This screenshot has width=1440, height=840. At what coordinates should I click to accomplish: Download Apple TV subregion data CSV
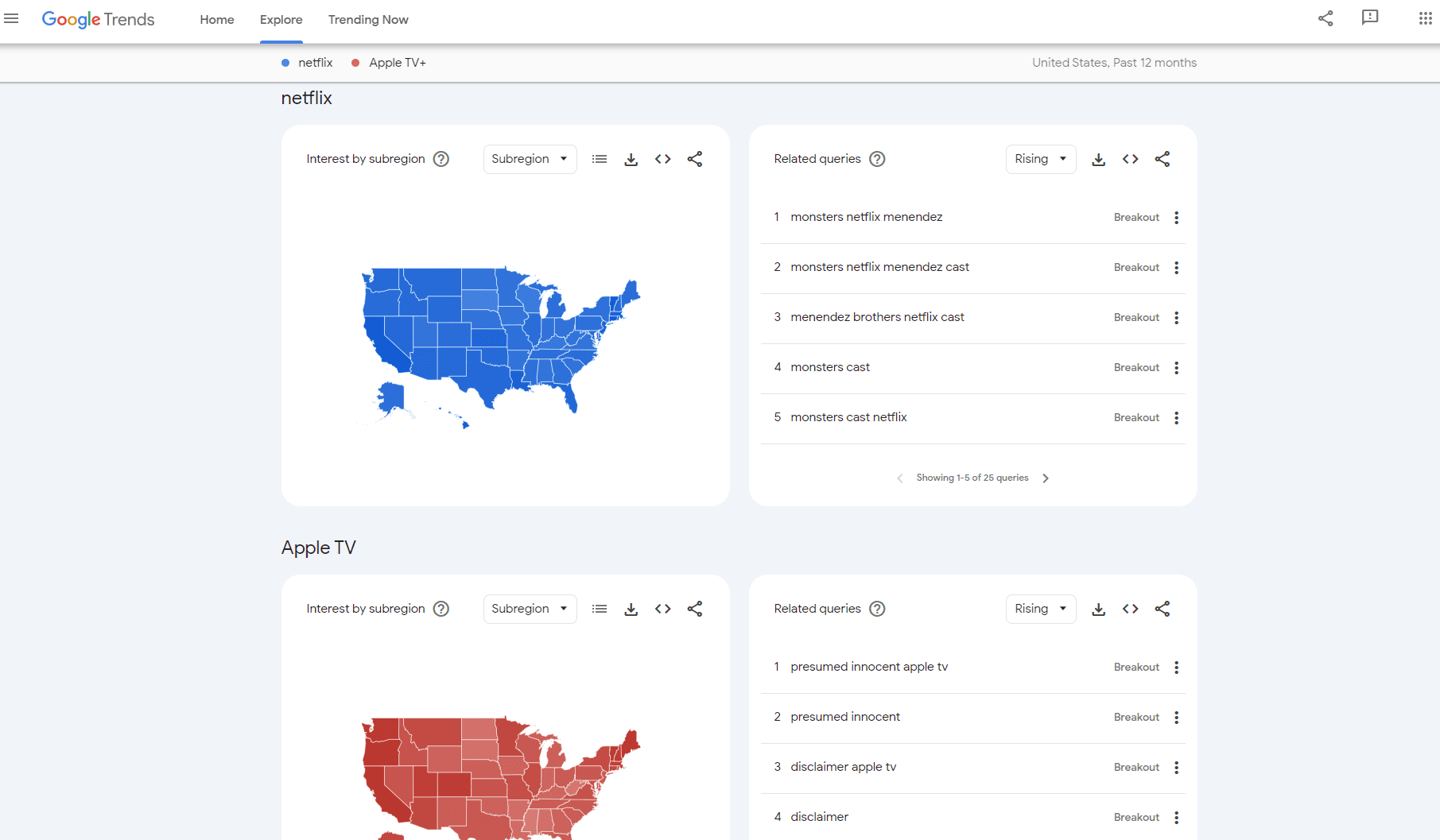click(631, 609)
